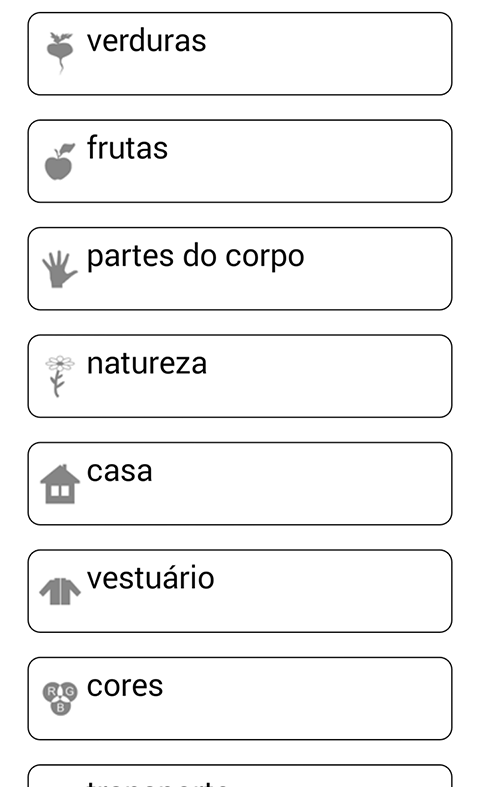
Task: Select the house icon for casa
Action: coord(60,484)
